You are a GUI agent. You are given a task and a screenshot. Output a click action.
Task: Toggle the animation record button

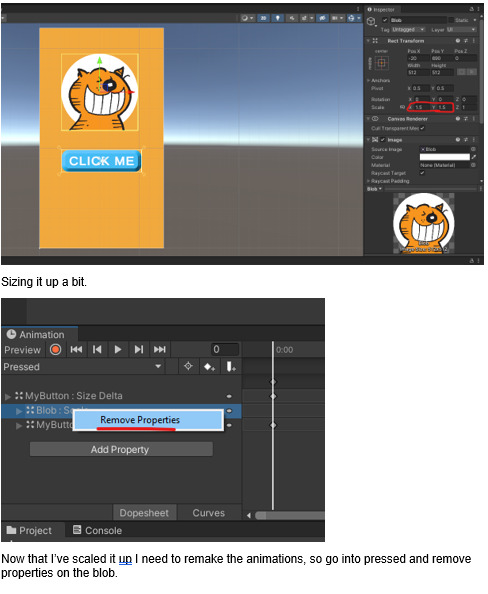coord(56,349)
